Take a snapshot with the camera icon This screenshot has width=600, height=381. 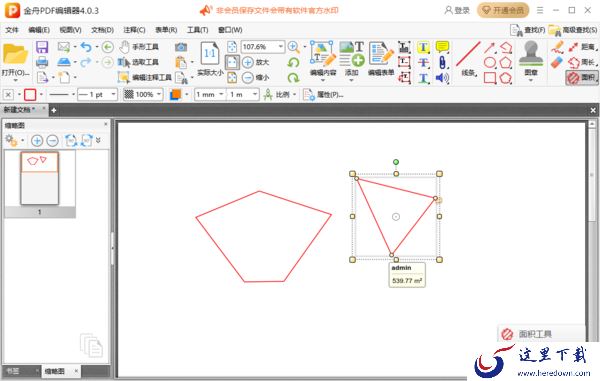[x=181, y=47]
